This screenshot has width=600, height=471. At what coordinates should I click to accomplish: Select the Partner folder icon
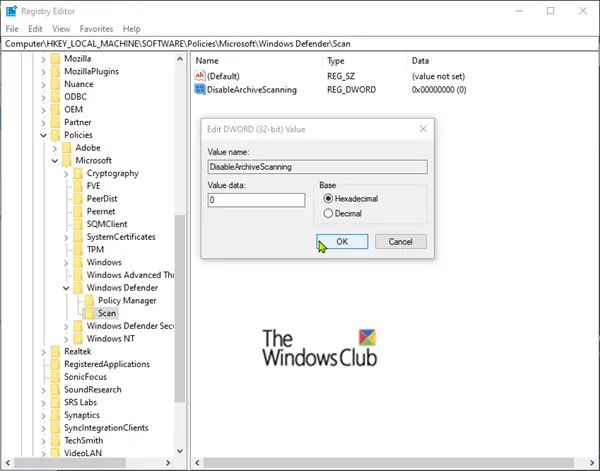55,122
